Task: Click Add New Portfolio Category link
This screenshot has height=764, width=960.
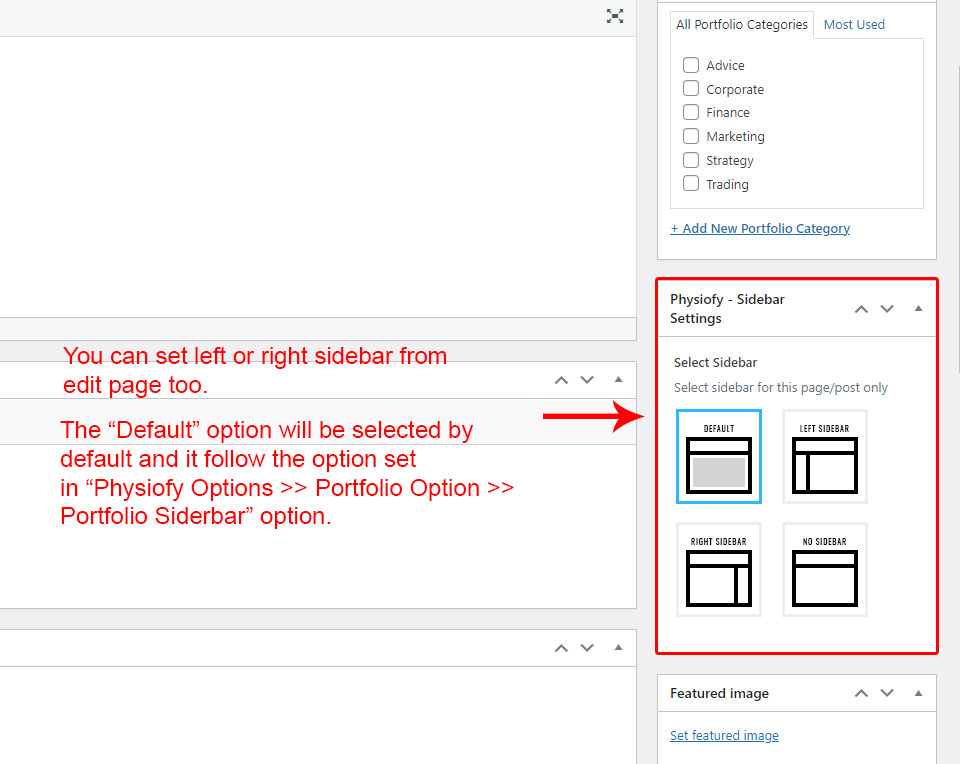Action: (x=760, y=228)
